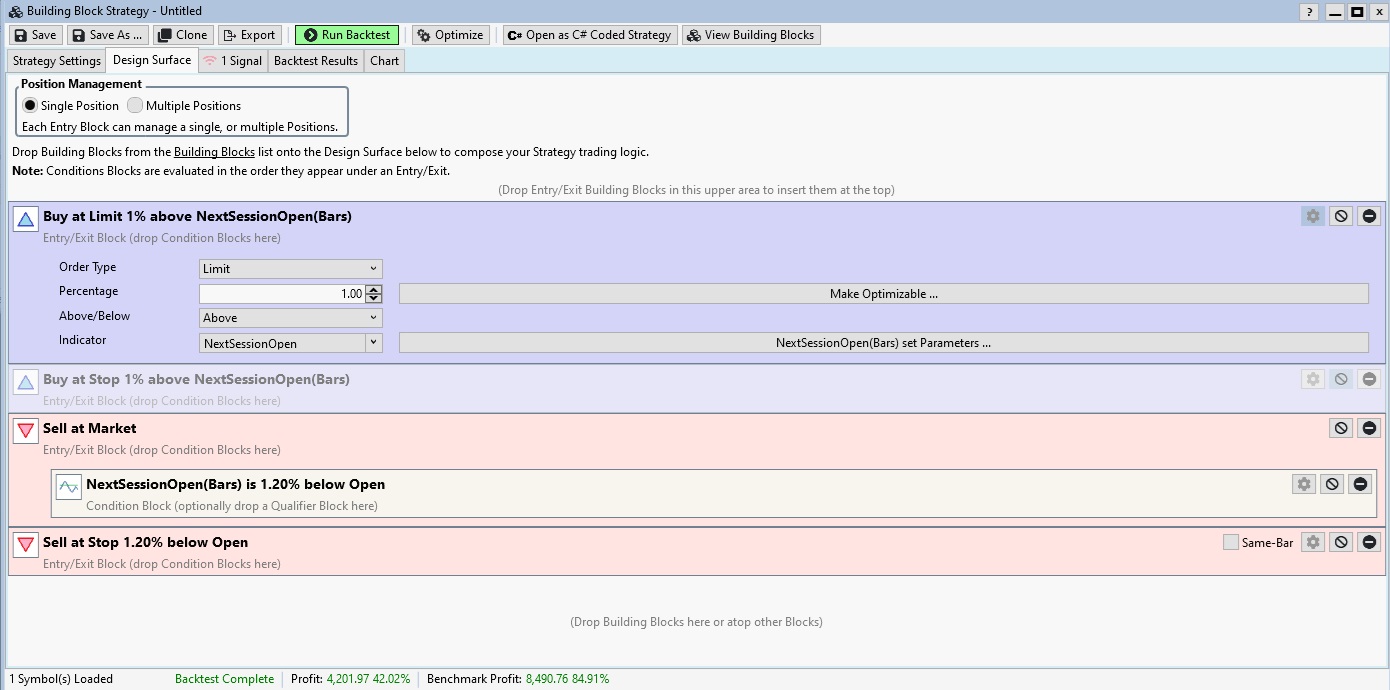
Task: Open settings for the NextSessionOpen condition block
Action: point(1303,484)
